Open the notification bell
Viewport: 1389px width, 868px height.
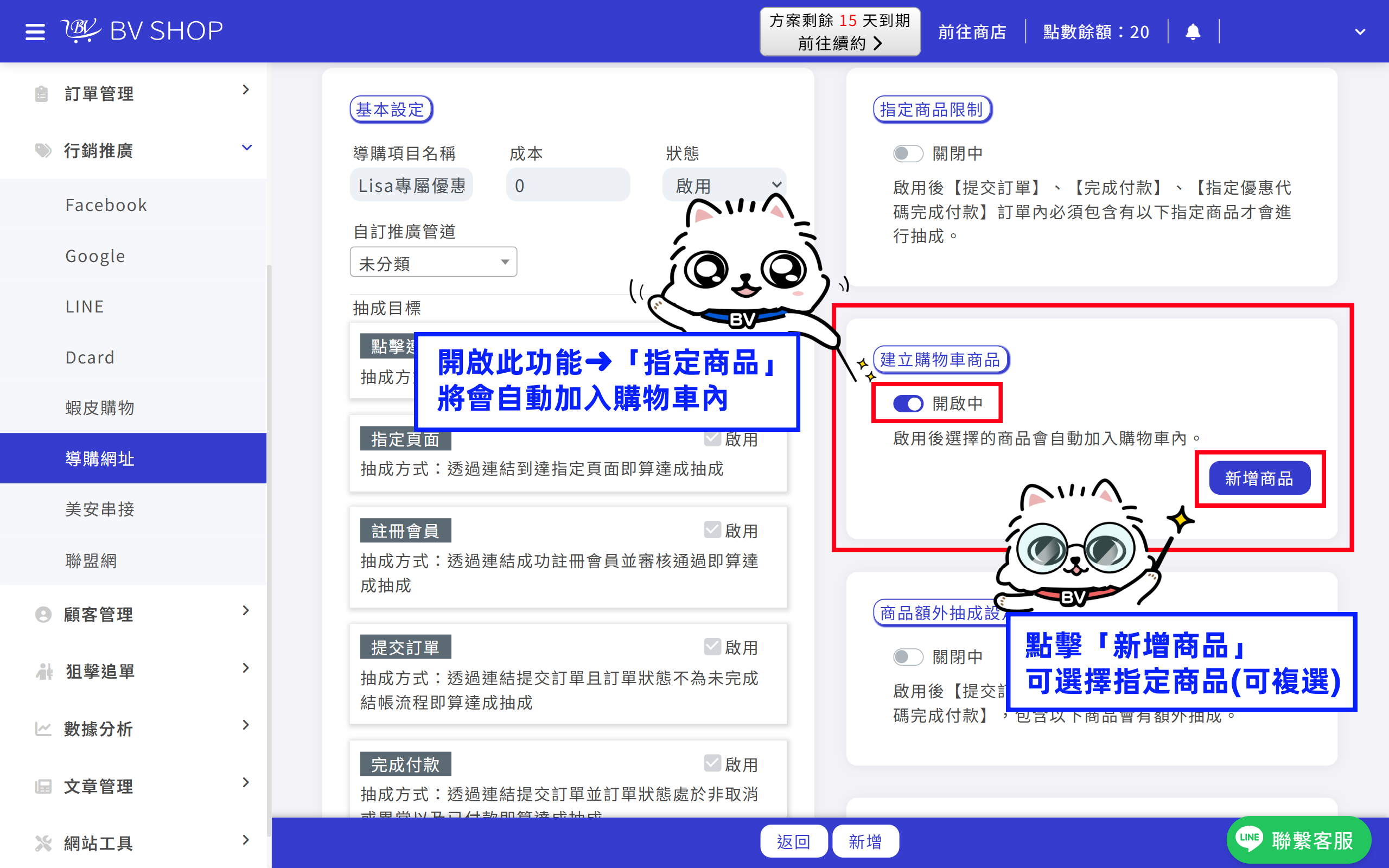(1193, 31)
